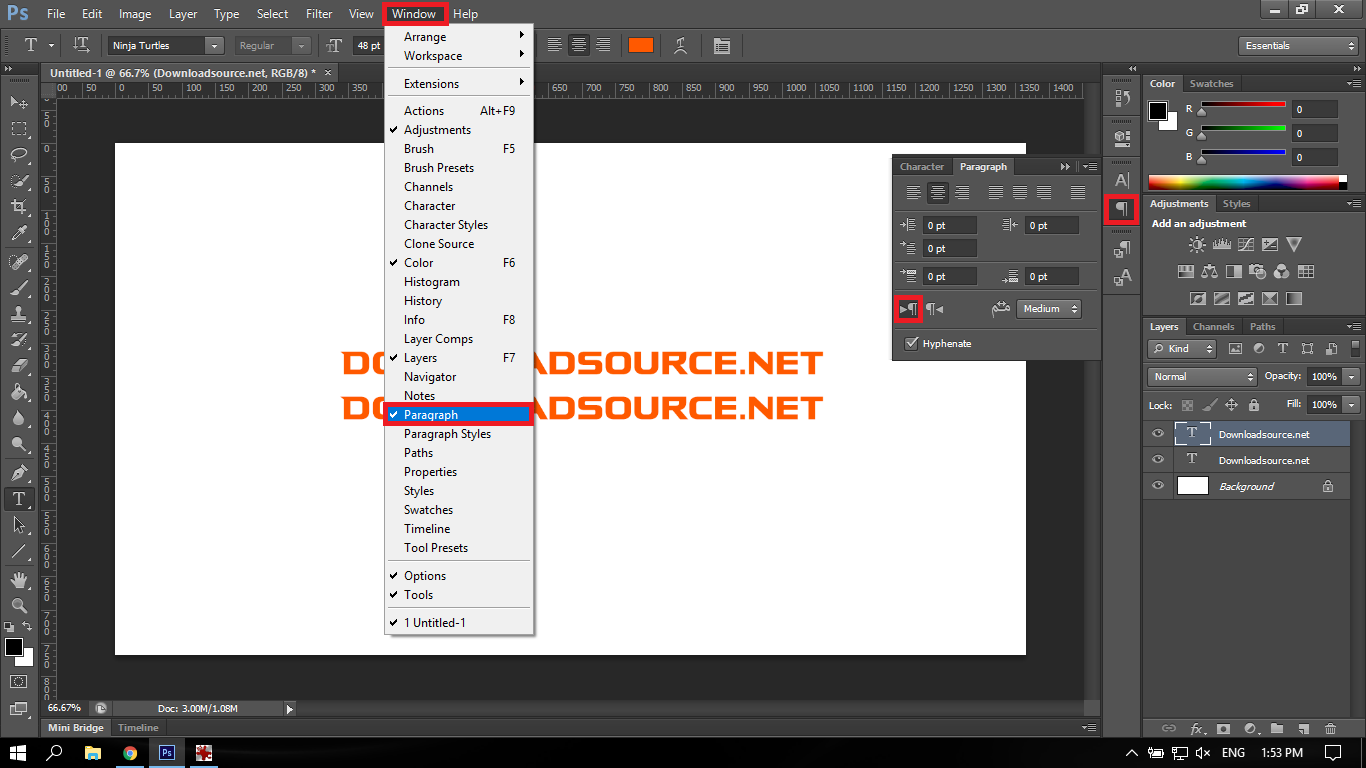Click the Background layer thumbnail
This screenshot has width=1366, height=768.
[x=1193, y=486]
